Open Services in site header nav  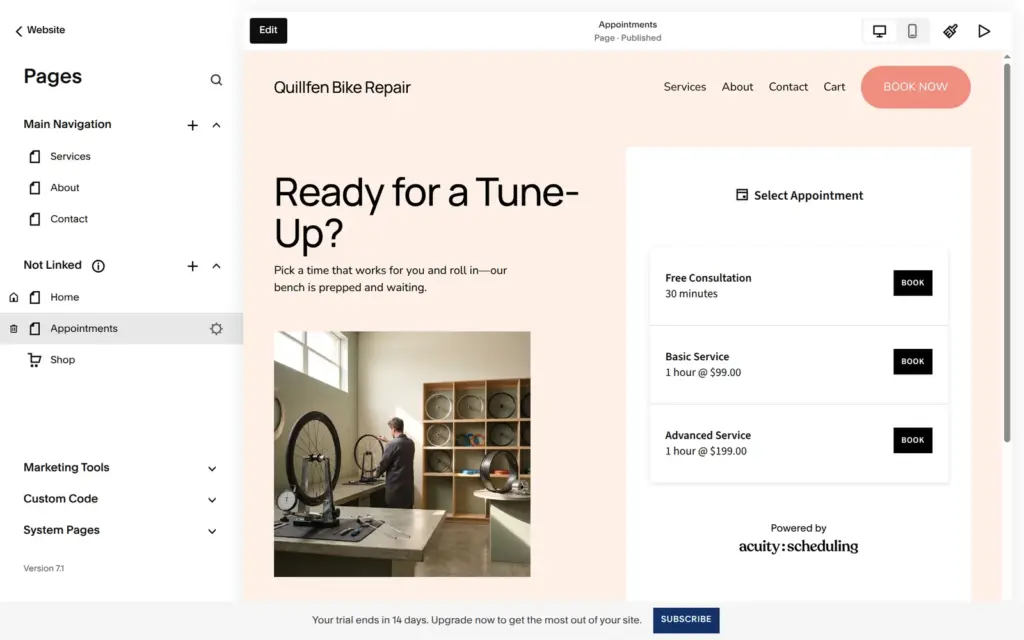[x=684, y=87]
